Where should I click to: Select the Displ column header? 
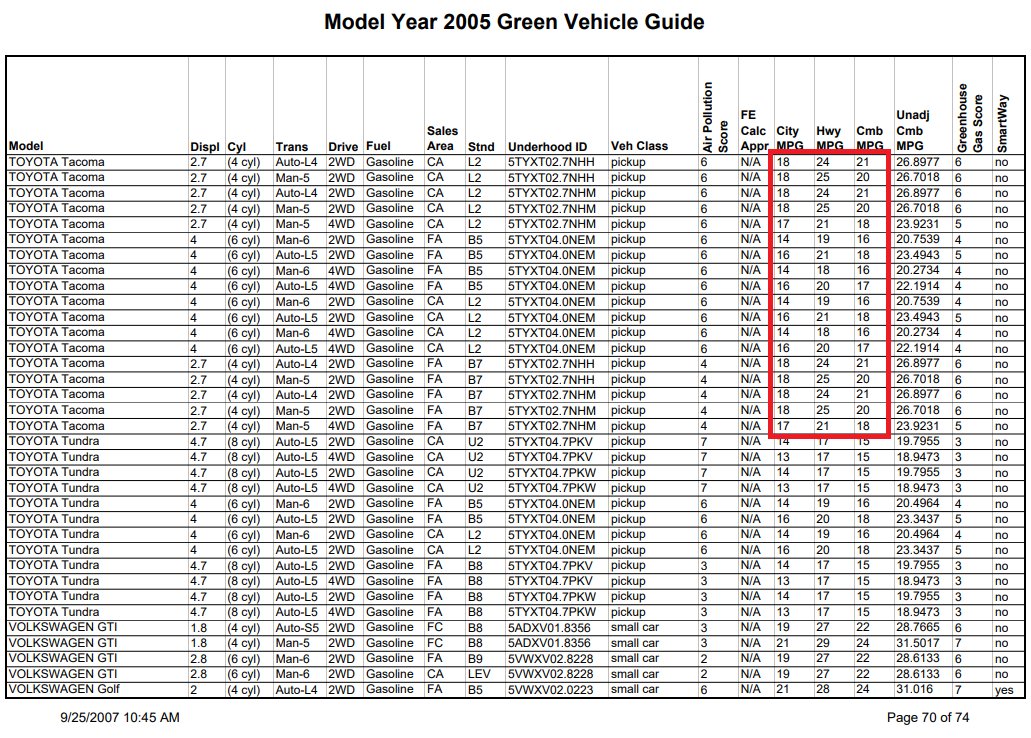click(x=204, y=147)
